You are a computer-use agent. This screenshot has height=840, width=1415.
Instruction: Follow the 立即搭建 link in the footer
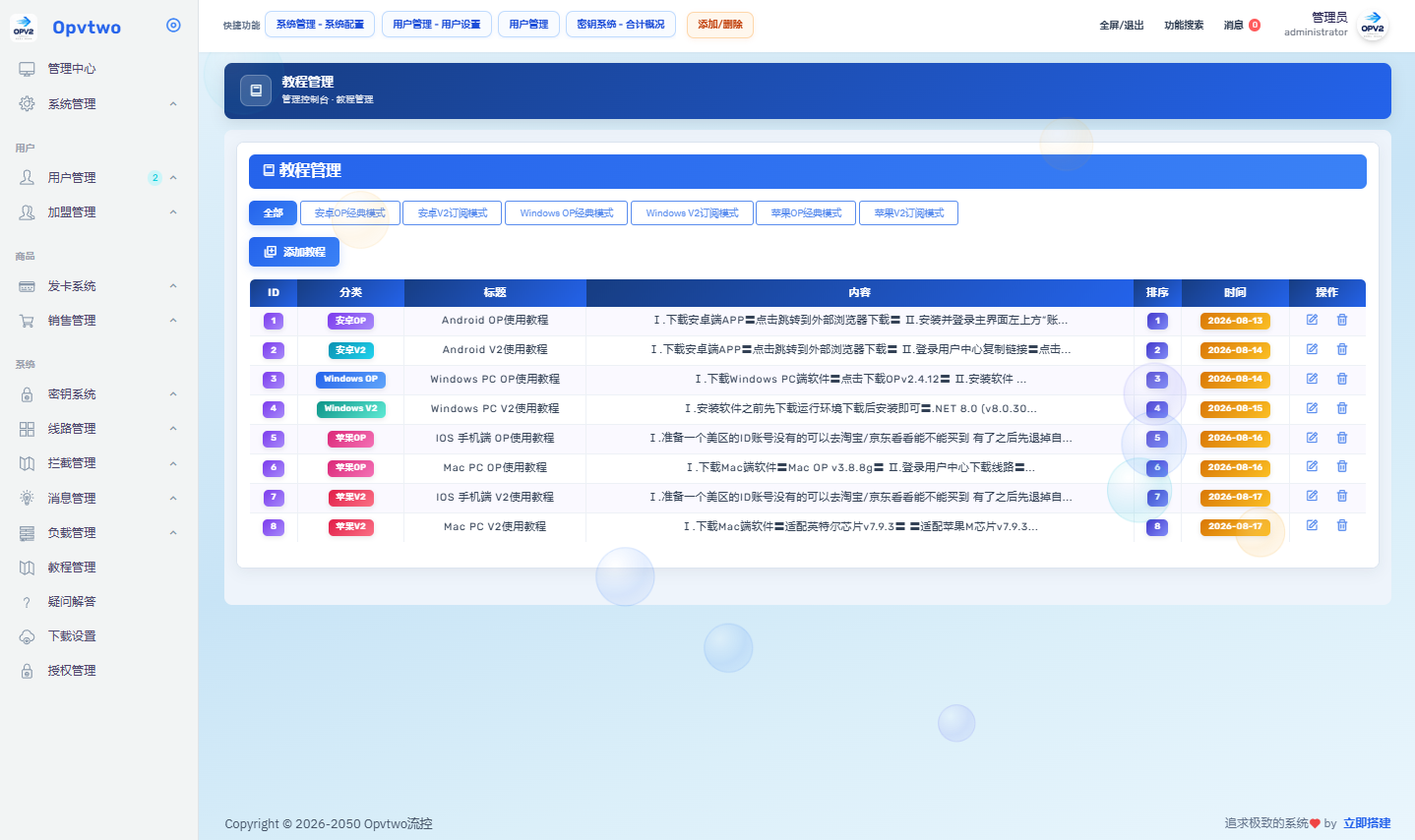click(x=1367, y=823)
